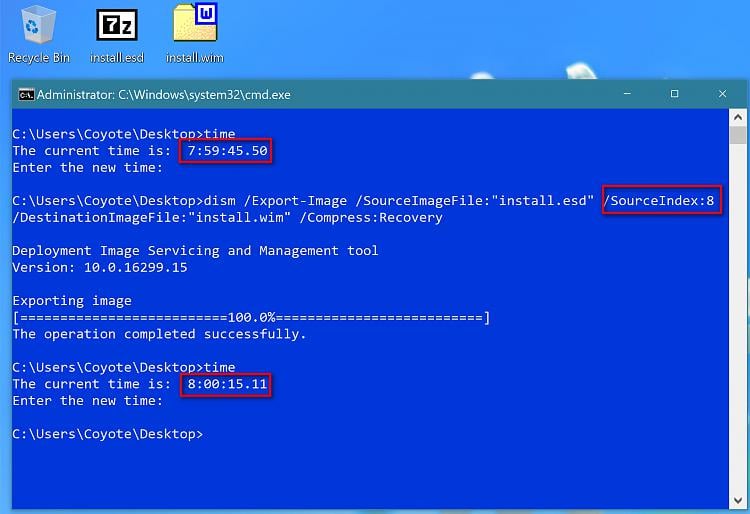The width and height of the screenshot is (750, 514).
Task: Click the second 'Enter the new time:' line
Action: [x=88, y=401]
